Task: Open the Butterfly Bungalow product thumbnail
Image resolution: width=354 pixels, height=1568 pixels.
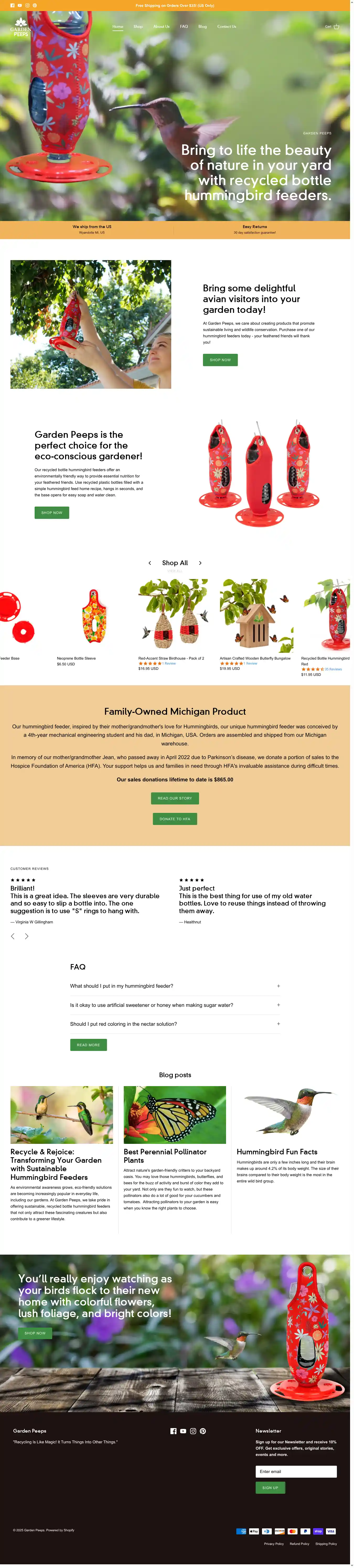Action: coord(257,615)
